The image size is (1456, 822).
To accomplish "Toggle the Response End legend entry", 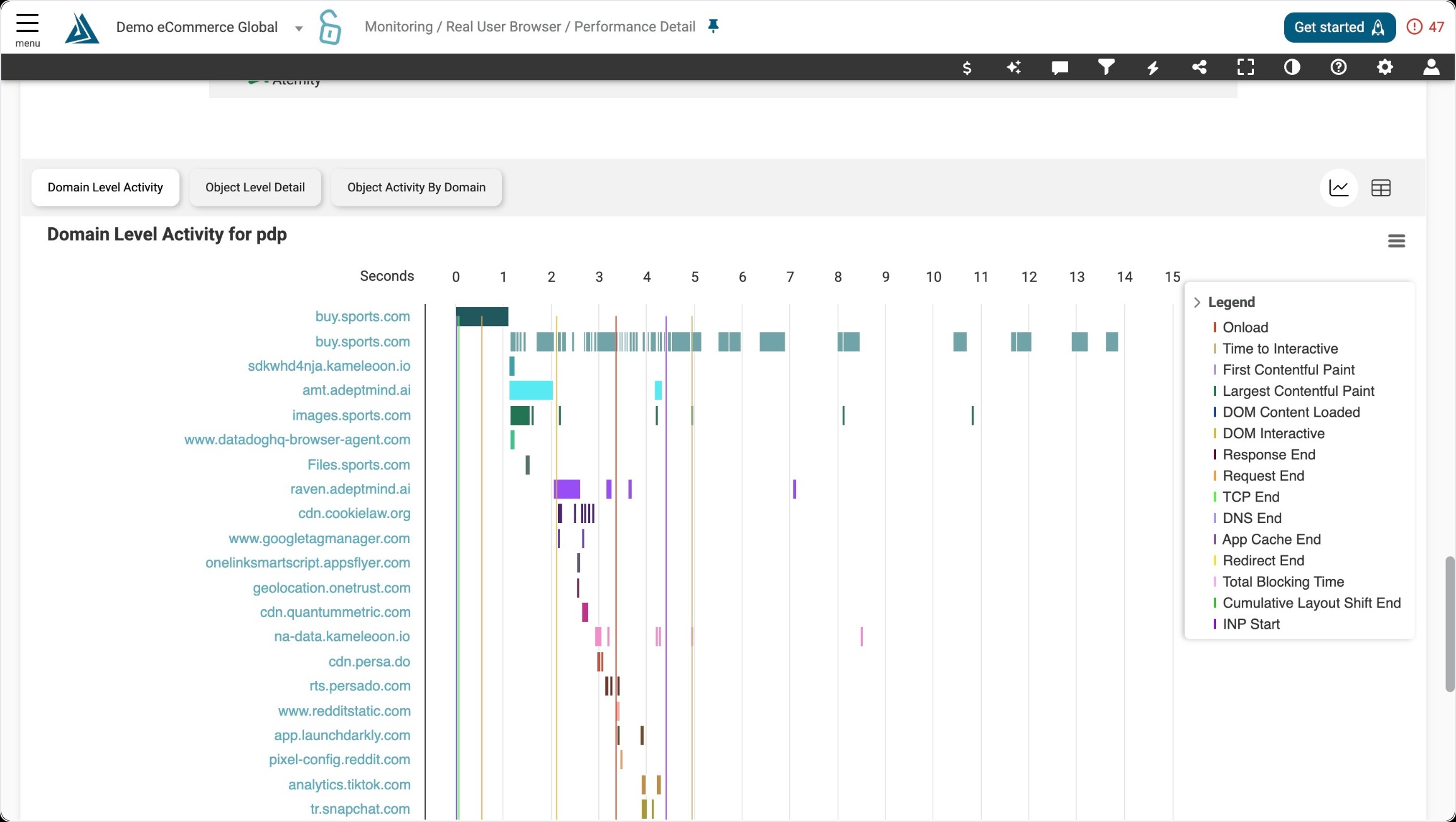I will (x=1264, y=454).
